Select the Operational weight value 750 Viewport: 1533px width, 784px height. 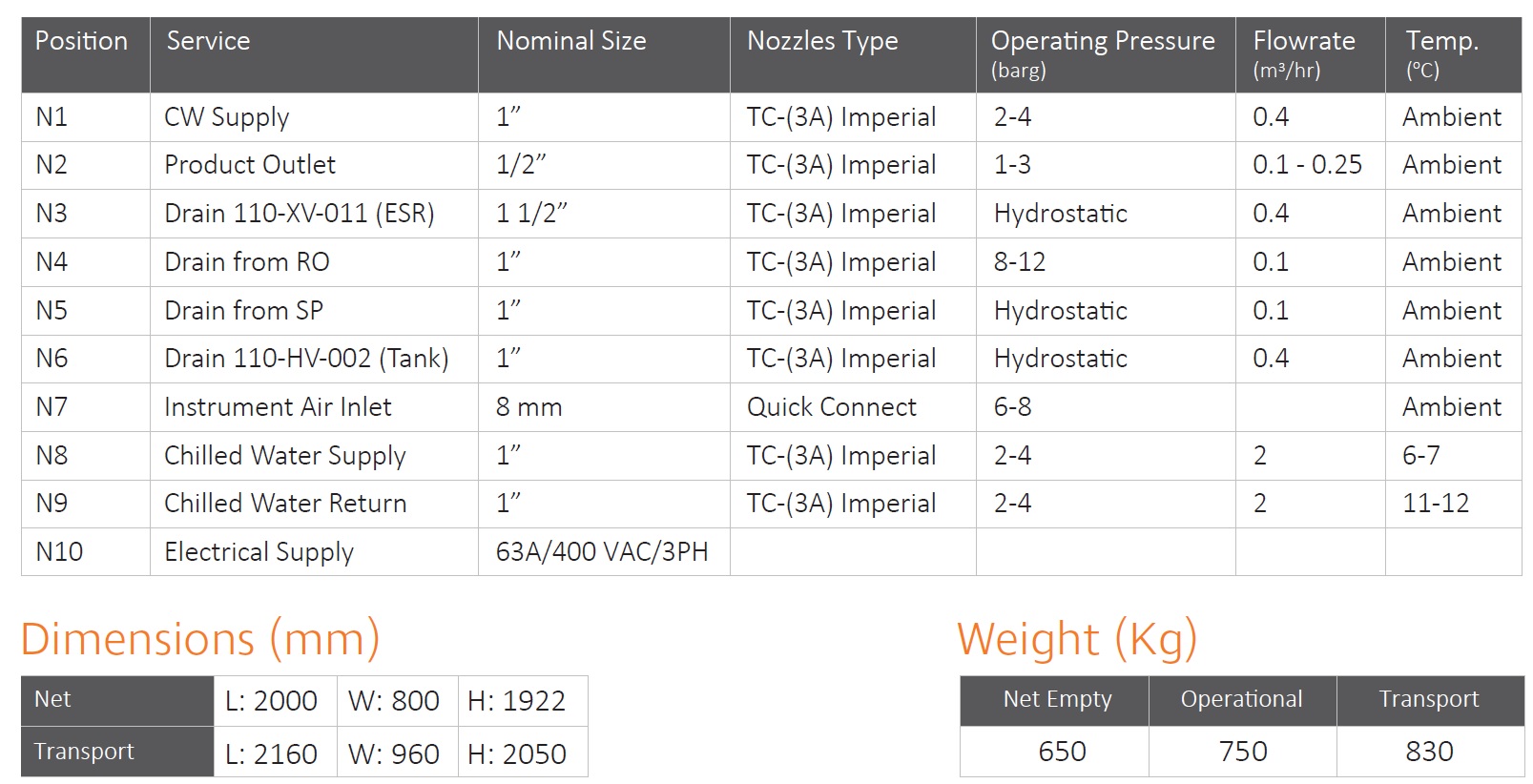[1242, 752]
